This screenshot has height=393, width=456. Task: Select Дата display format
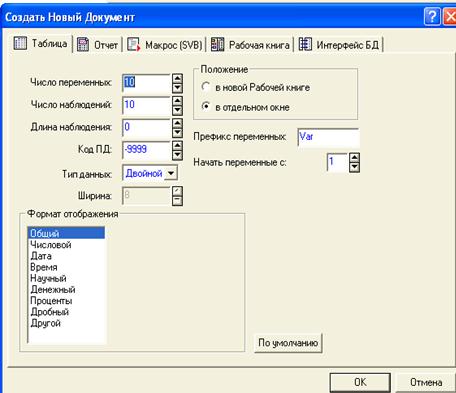(x=66, y=256)
